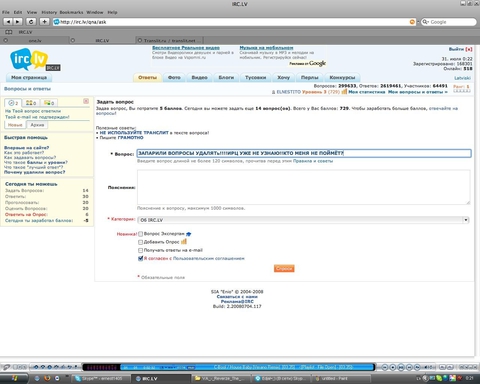Image resolution: width=480 pixels, height=384 pixels.
Task: Open the Bookmarks menu
Action: (x=71, y=12)
